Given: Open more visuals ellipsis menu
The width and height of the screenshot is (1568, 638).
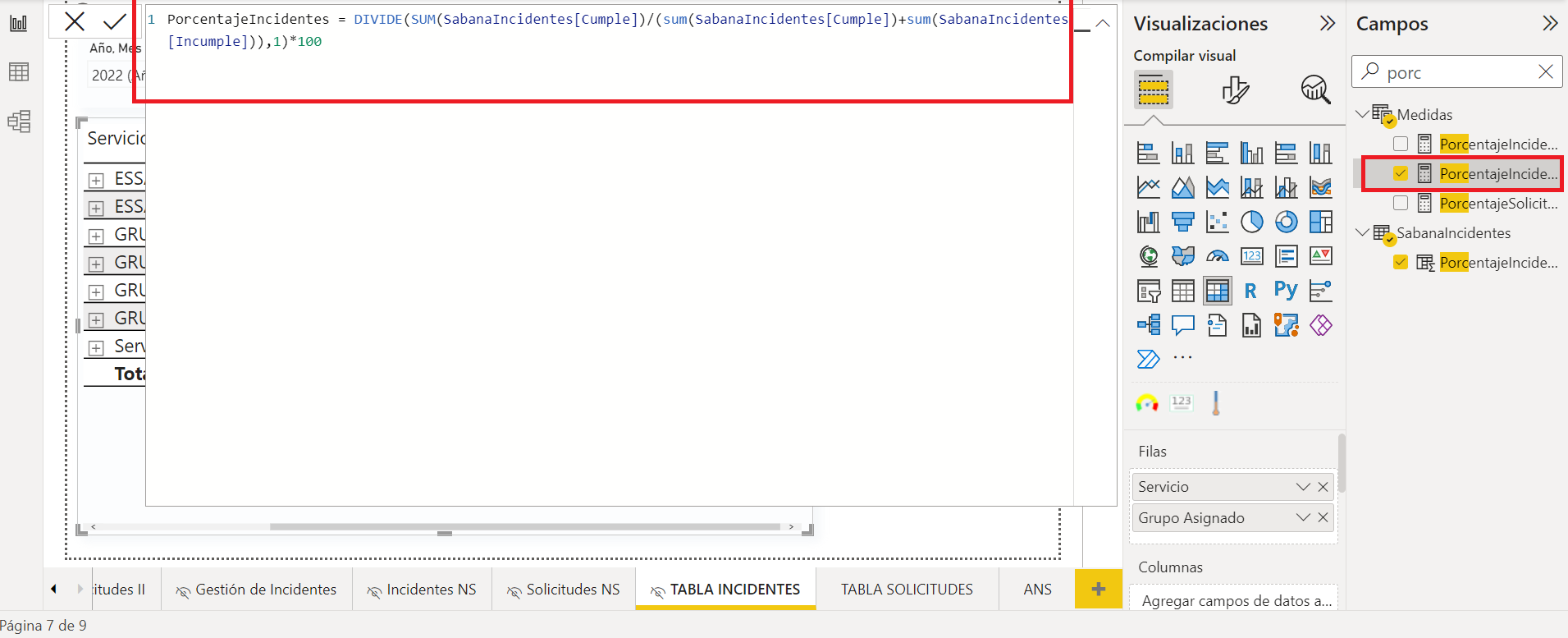Looking at the screenshot, I should click(1182, 358).
